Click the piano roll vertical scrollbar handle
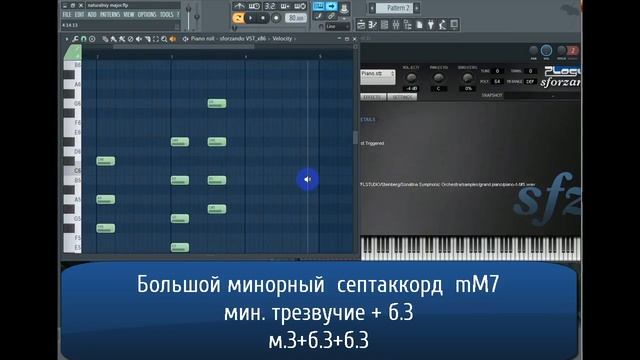 point(356,138)
